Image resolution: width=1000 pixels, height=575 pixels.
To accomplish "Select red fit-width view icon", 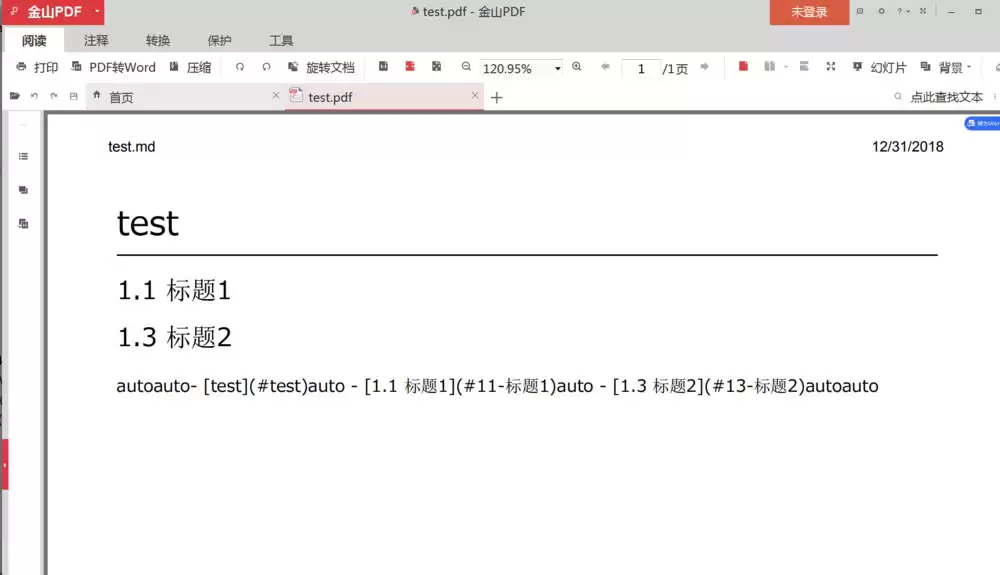I will pos(409,66).
